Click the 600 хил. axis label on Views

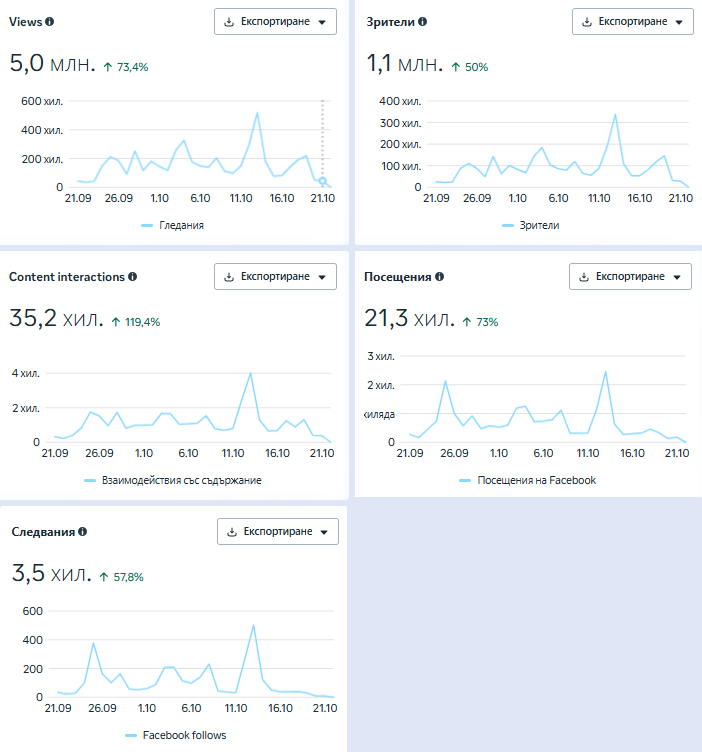coord(42,101)
